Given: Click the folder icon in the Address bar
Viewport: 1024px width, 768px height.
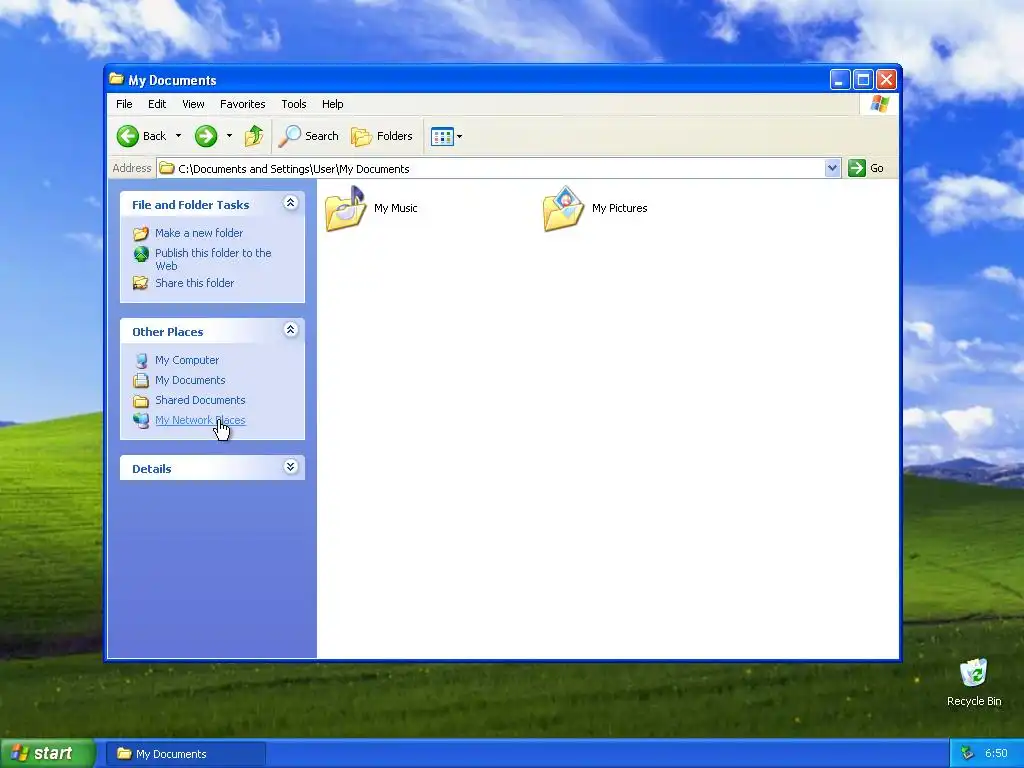Looking at the screenshot, I should (167, 168).
